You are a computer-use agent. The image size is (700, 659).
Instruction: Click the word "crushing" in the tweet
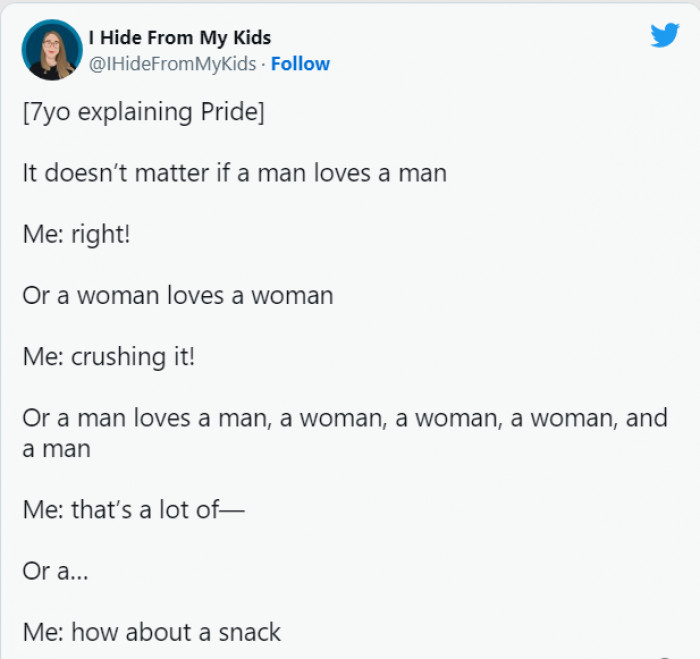(x=118, y=356)
